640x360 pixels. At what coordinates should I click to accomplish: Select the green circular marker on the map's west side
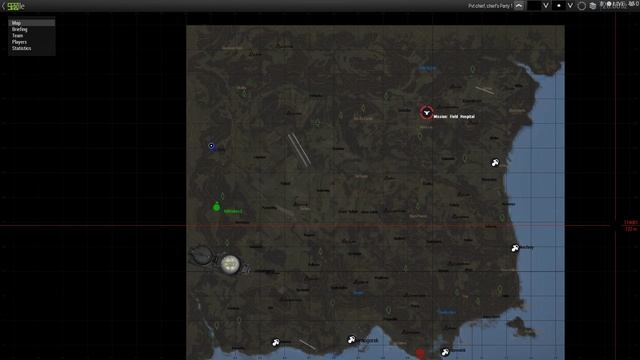click(216, 207)
